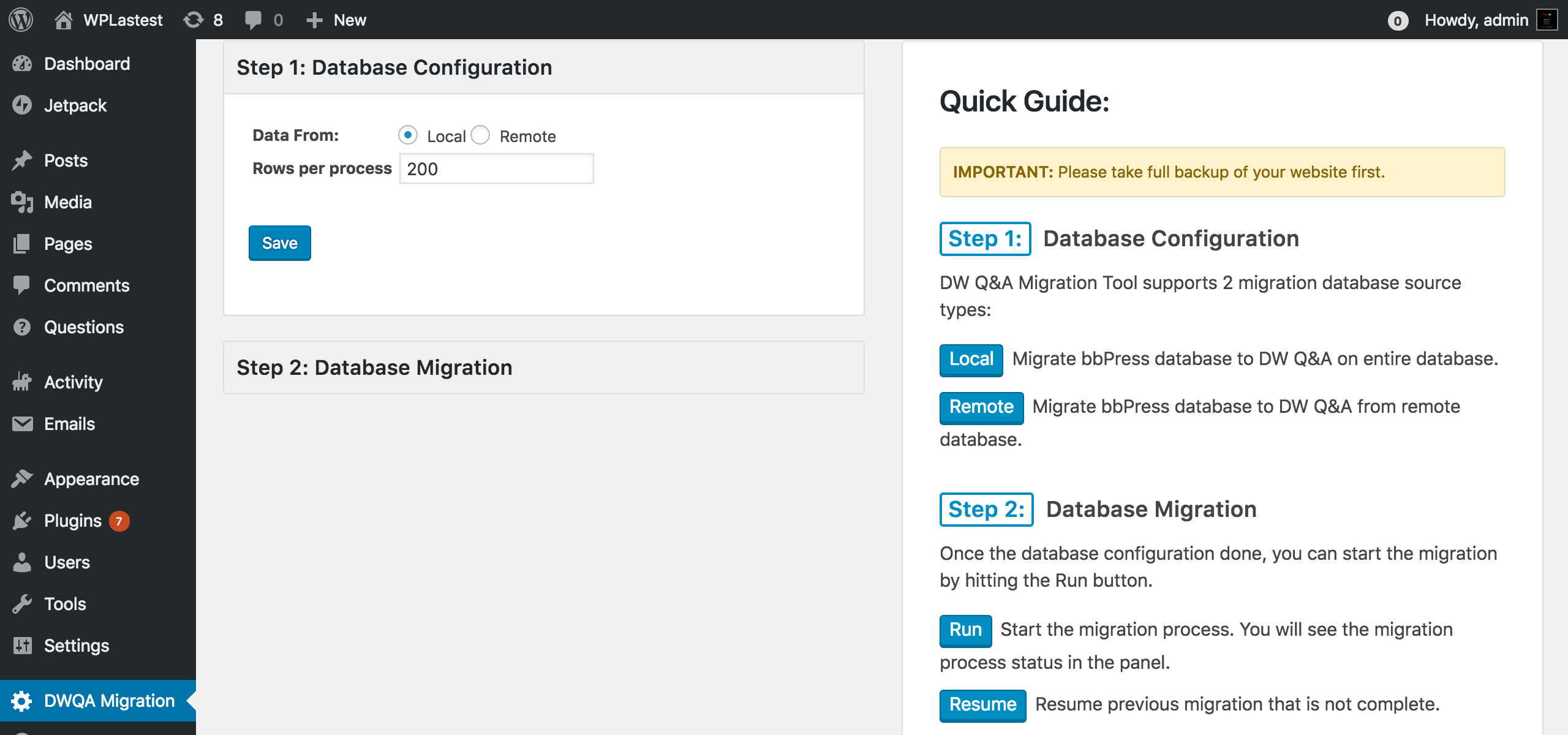
Task: Open the Emails menu item
Action: pos(70,424)
